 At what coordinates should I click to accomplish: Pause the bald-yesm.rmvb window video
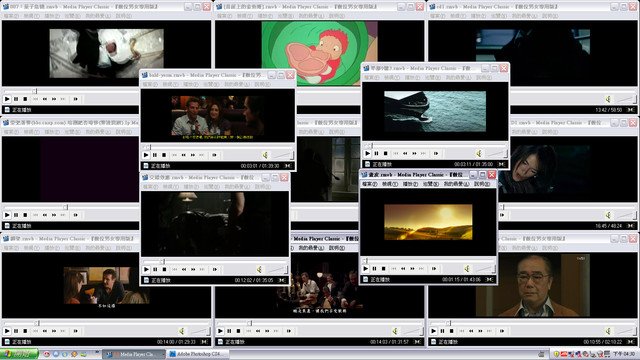coord(155,155)
